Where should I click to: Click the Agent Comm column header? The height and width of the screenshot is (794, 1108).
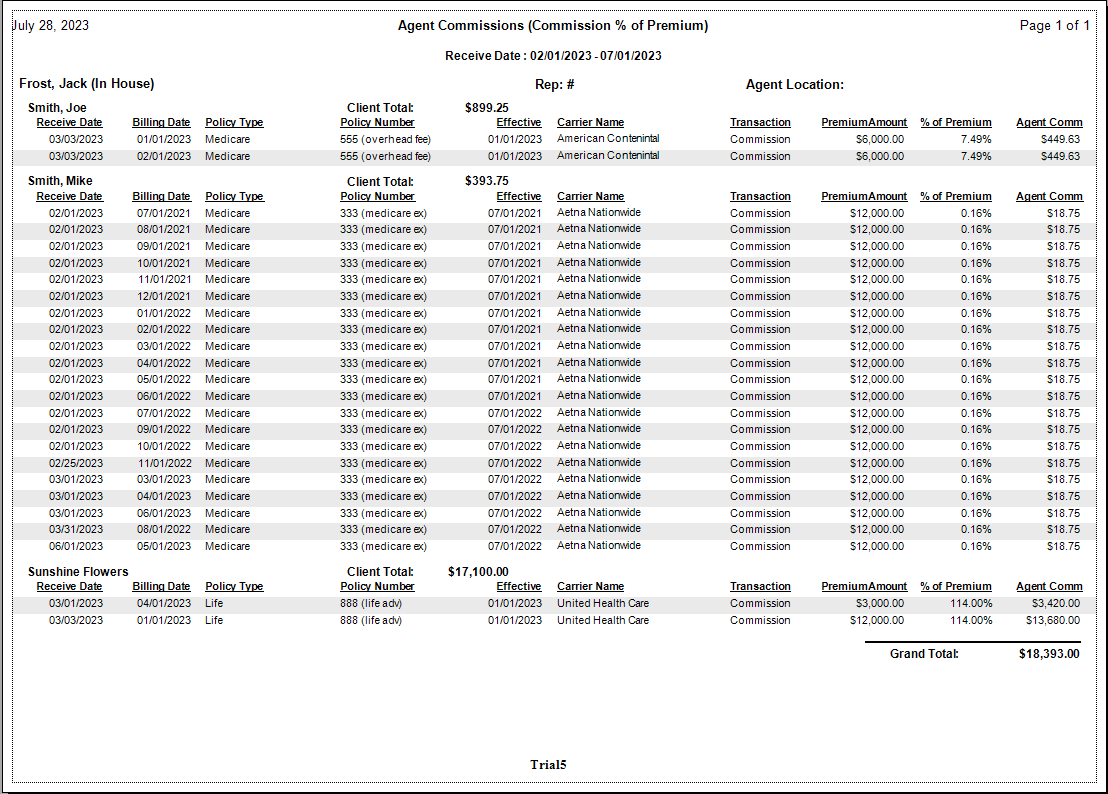tap(1049, 122)
